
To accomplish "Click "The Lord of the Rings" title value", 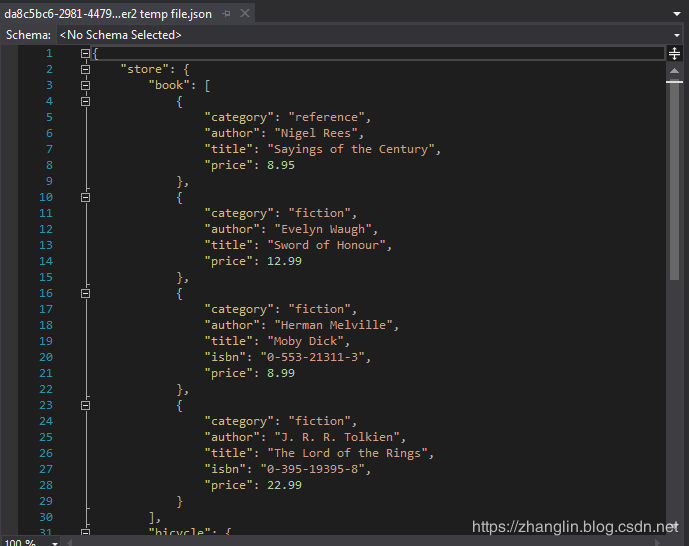I will pos(348,453).
